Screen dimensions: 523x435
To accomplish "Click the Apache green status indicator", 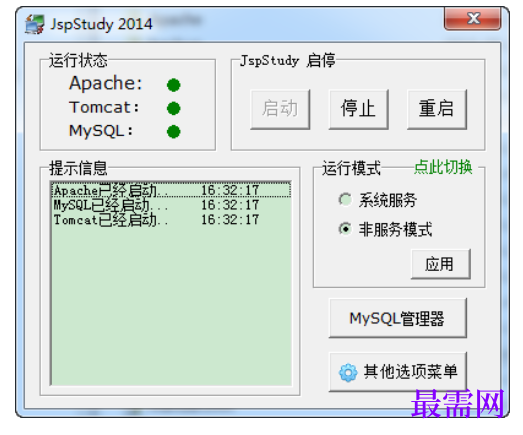I will tap(173, 85).
